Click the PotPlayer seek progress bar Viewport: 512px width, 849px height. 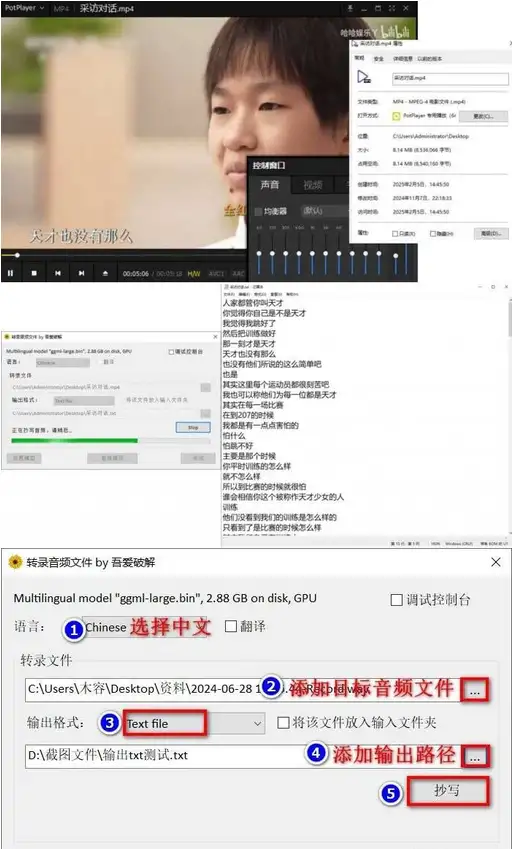(x=124, y=255)
